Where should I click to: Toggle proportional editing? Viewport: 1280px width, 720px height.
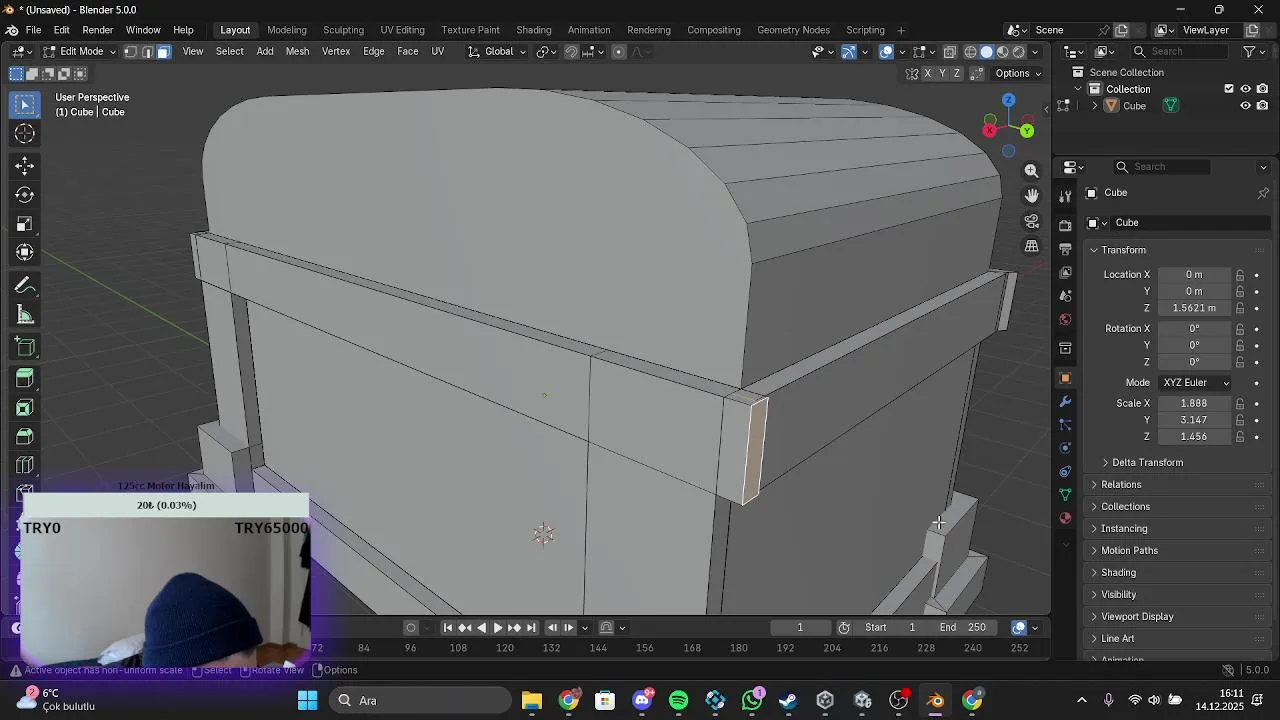(x=619, y=52)
